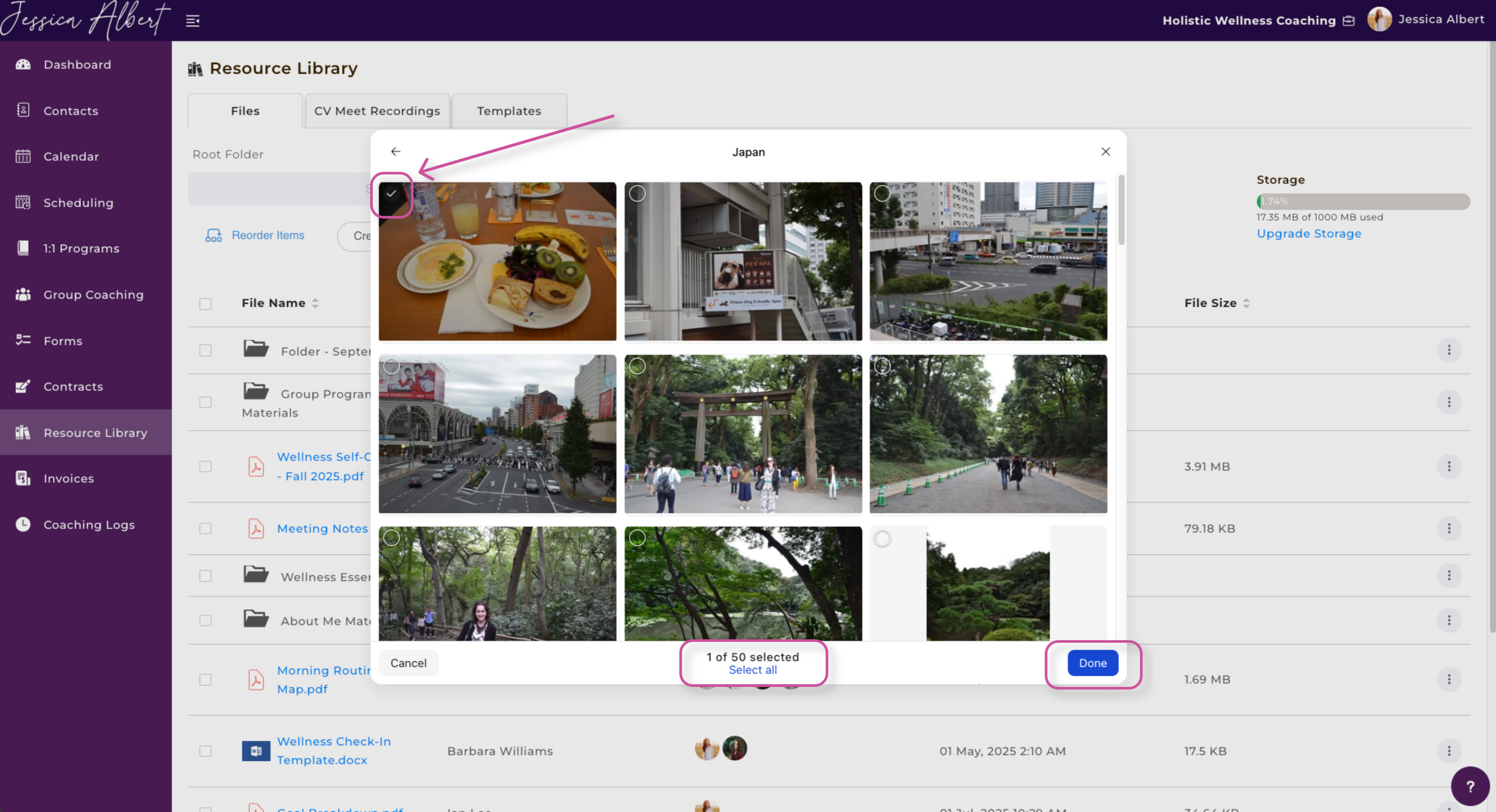Click the Done button

[1093, 663]
